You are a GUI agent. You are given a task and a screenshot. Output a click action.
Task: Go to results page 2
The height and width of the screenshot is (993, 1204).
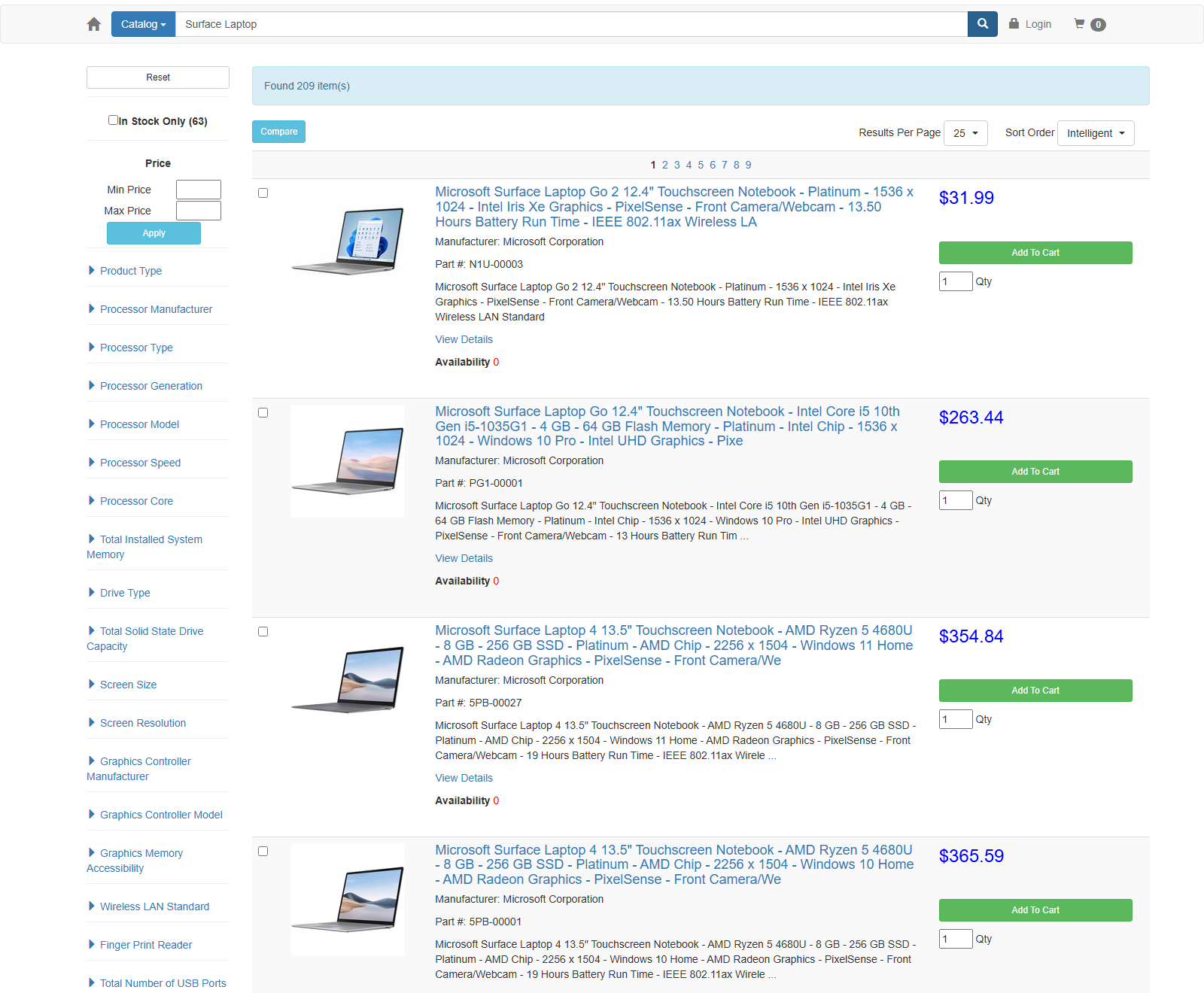[x=665, y=165]
